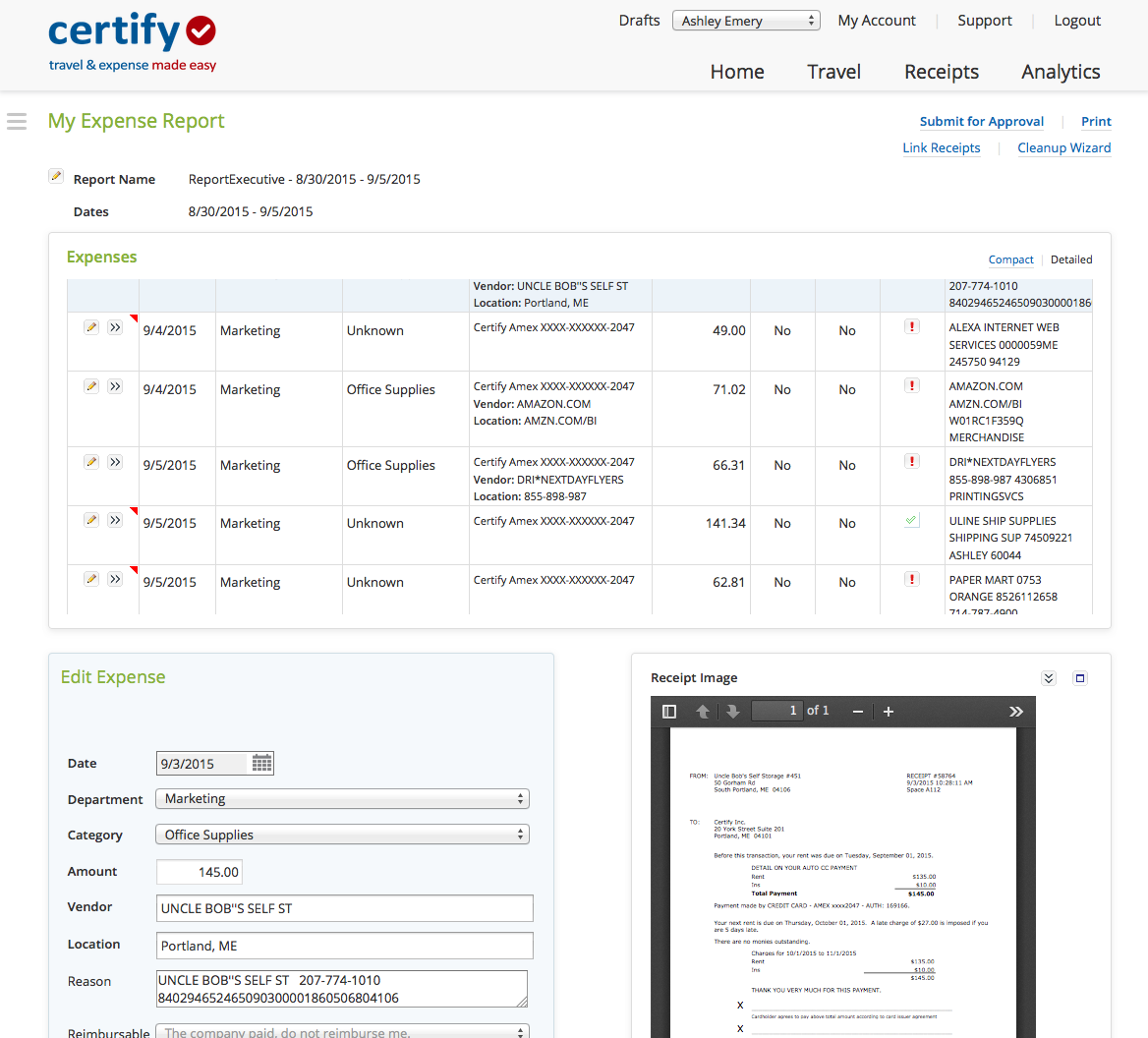Open the Travel tab
The height and width of the screenshot is (1038, 1148).
point(833,72)
